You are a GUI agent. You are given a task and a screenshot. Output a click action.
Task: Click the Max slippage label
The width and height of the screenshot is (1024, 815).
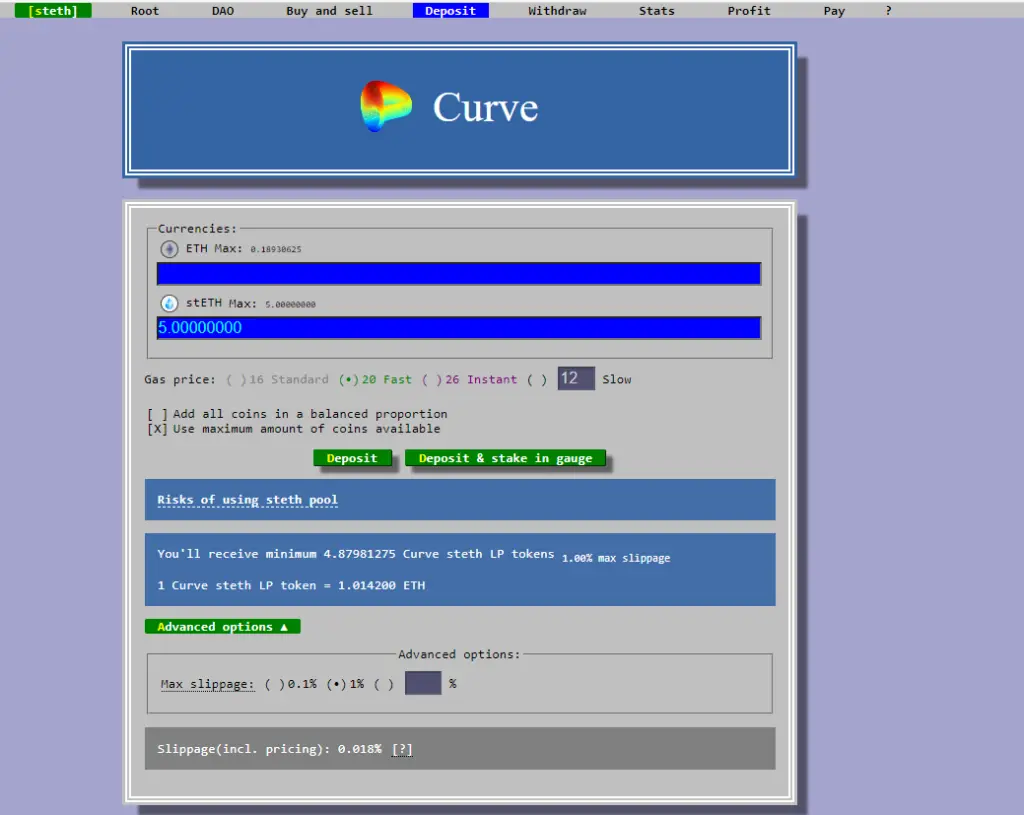point(207,684)
